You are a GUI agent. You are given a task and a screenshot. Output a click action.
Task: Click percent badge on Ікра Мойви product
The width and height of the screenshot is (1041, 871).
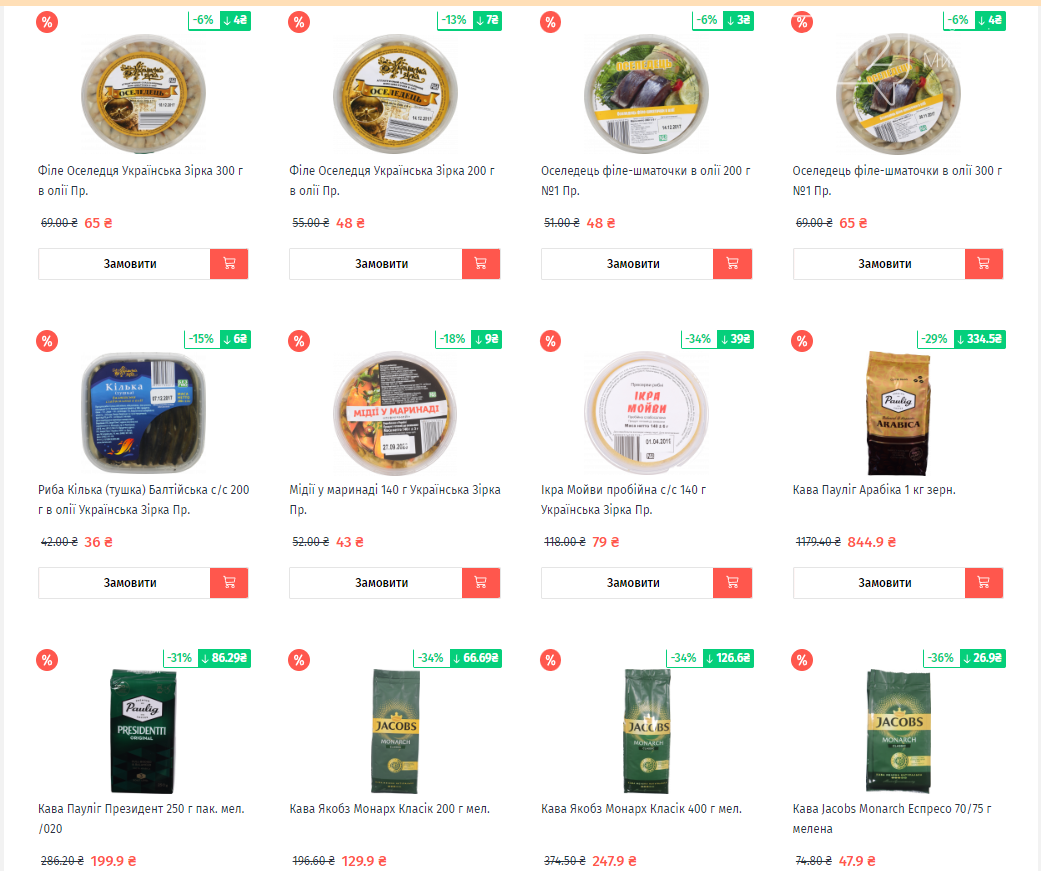pyautogui.click(x=550, y=341)
